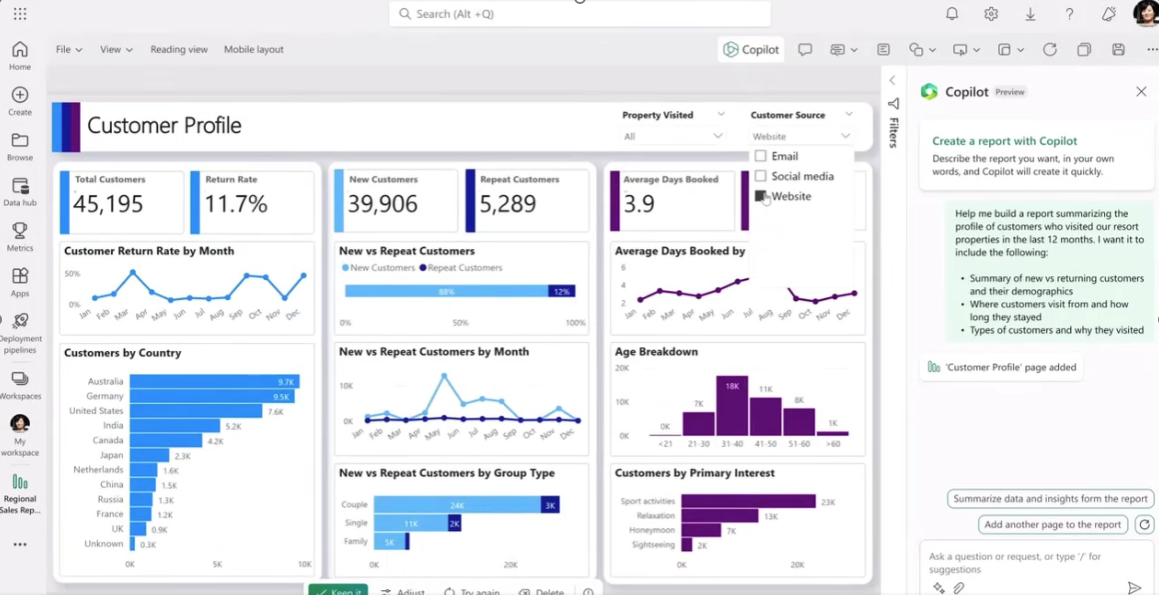Click the Copilot button in toolbar
This screenshot has width=1159, height=595.
click(x=751, y=50)
